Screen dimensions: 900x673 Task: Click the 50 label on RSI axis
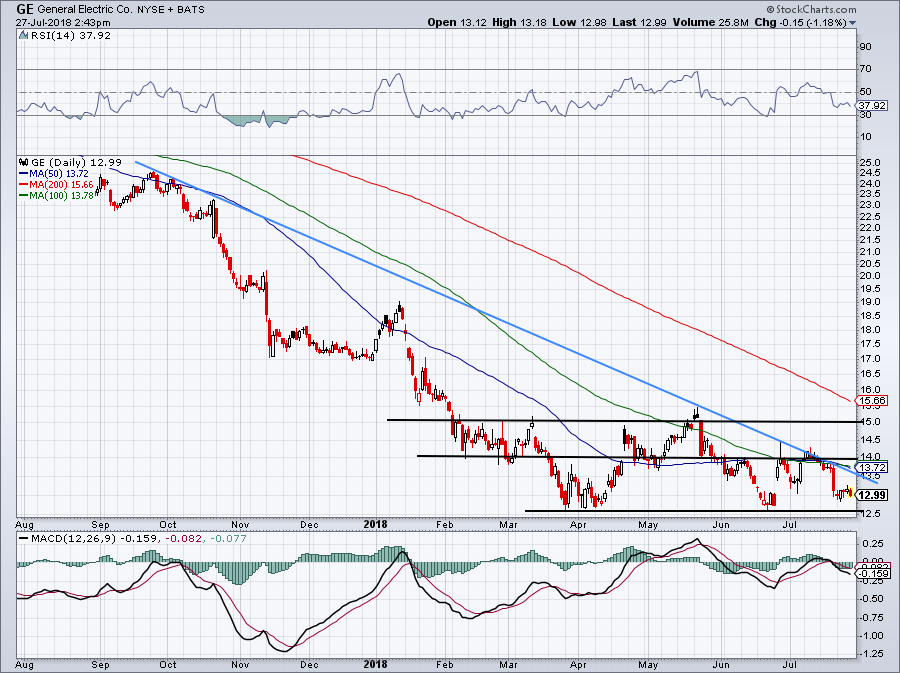tap(866, 92)
